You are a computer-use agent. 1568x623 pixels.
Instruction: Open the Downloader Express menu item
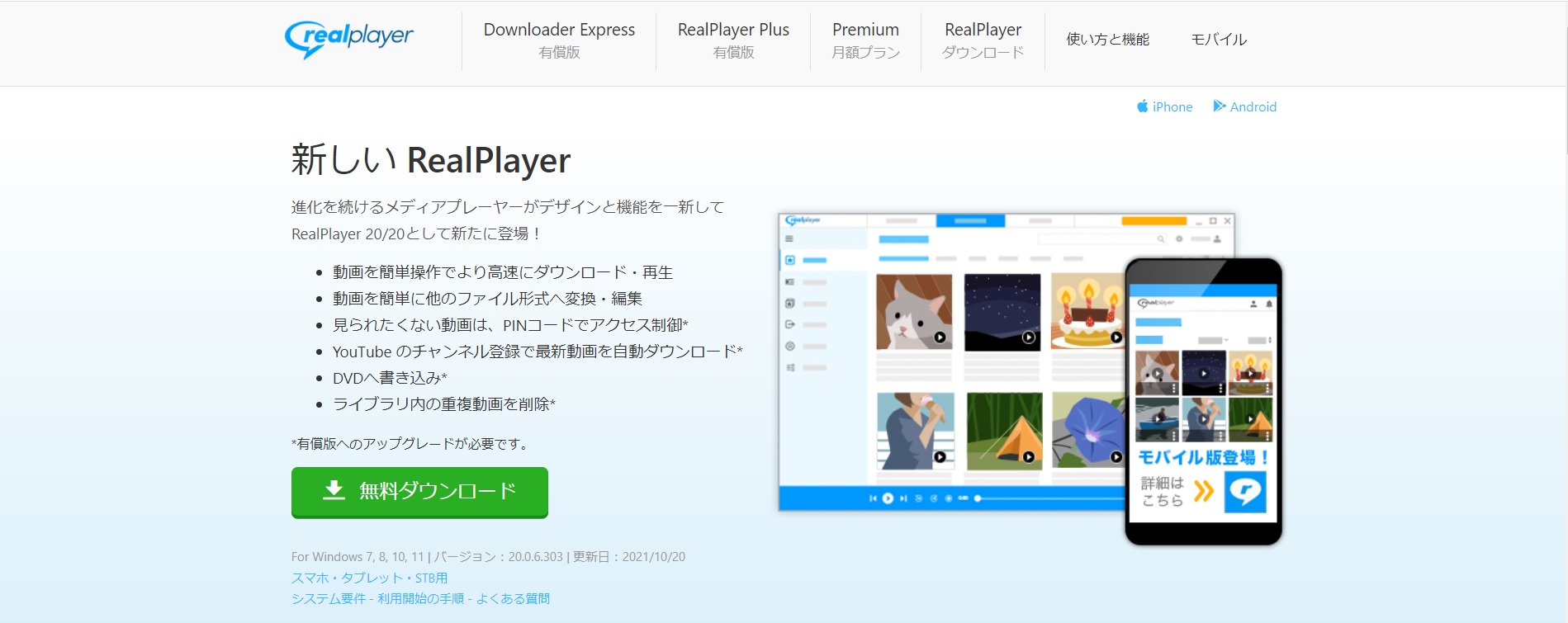click(559, 40)
